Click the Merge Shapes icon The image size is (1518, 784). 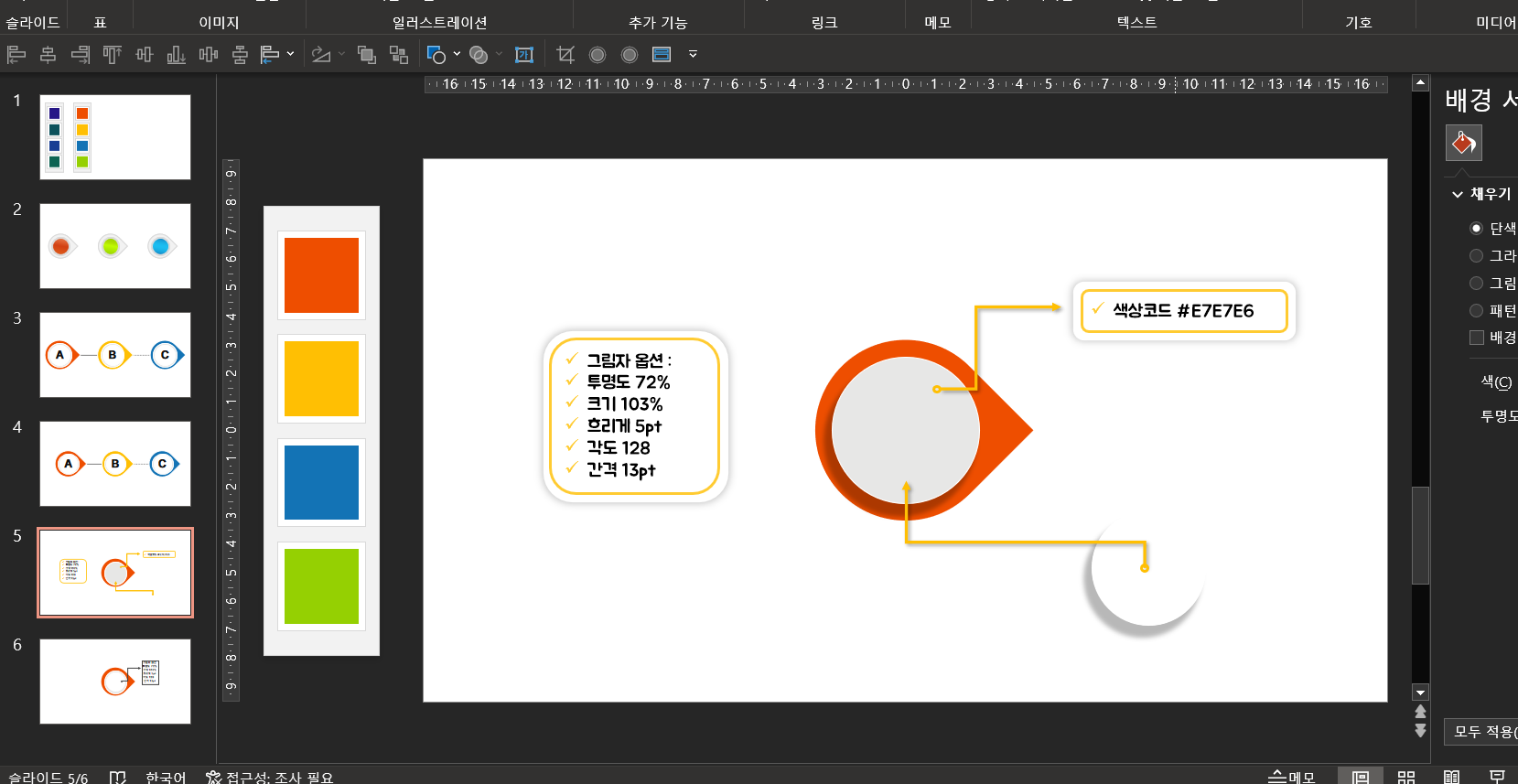(x=479, y=55)
